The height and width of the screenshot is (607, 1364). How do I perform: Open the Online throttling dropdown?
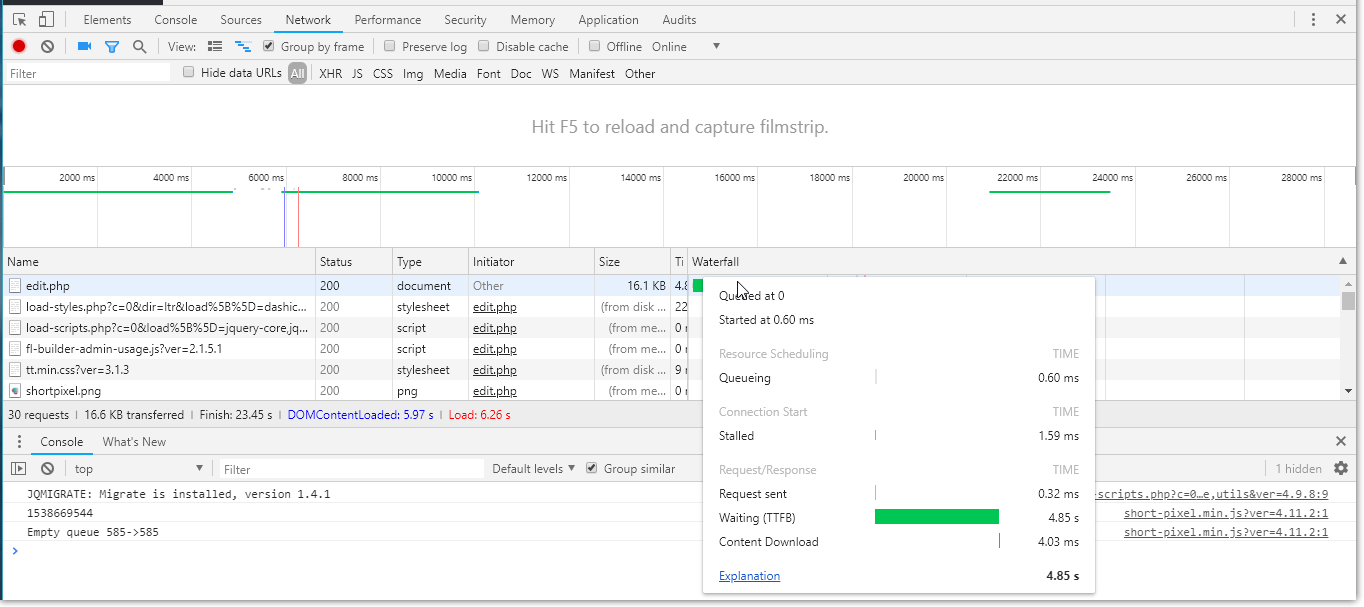(686, 46)
